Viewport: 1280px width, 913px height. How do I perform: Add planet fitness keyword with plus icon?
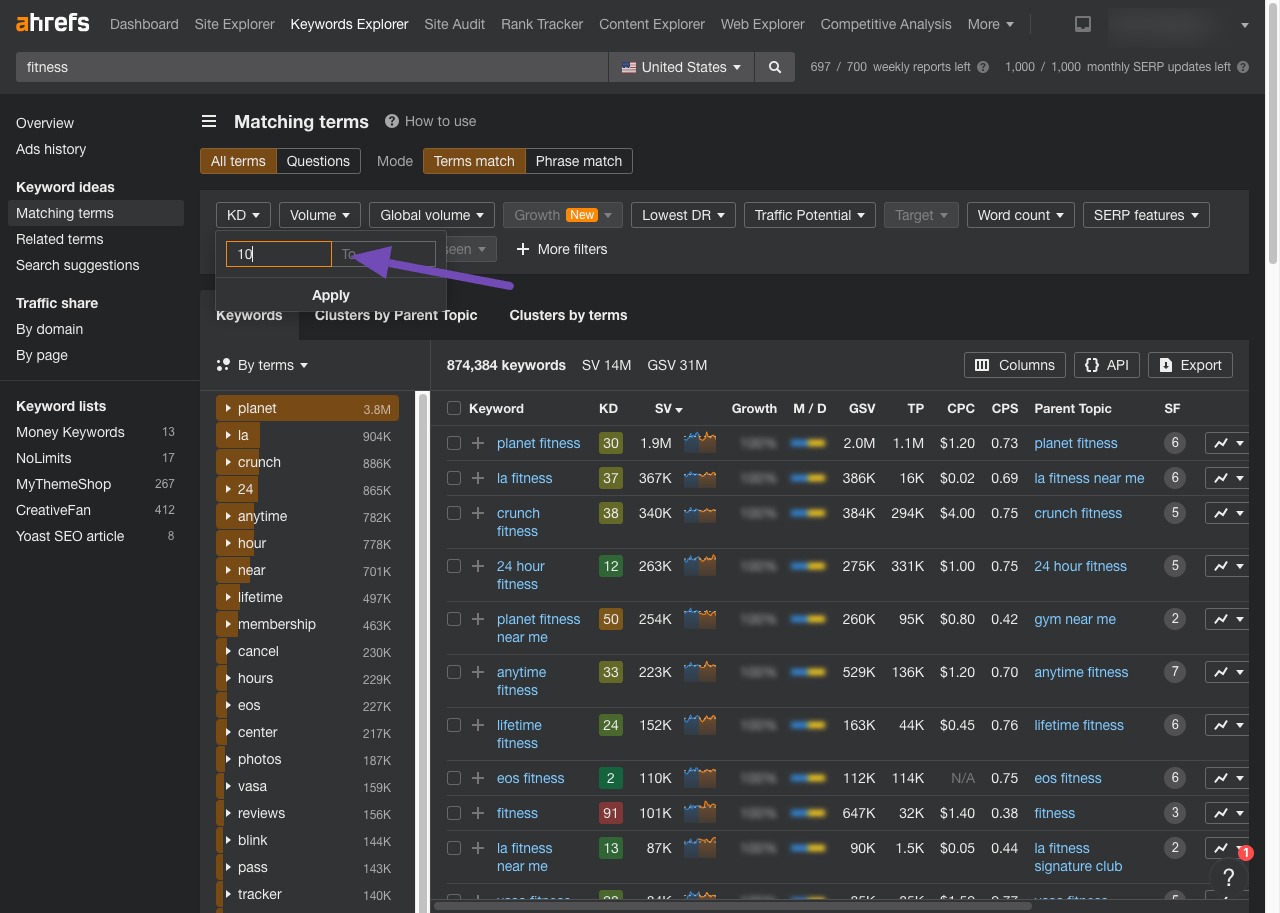(478, 443)
